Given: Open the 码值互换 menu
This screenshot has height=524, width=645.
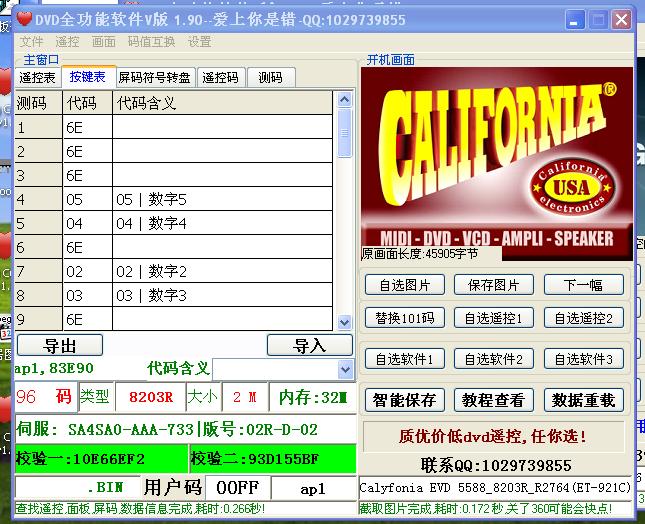Looking at the screenshot, I should [151, 42].
